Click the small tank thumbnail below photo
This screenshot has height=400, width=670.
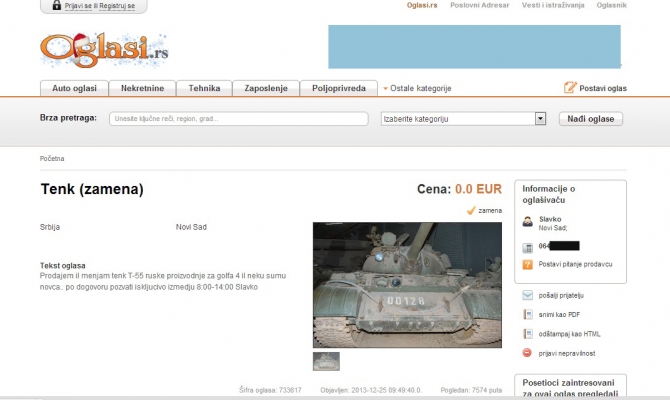pos(326,361)
